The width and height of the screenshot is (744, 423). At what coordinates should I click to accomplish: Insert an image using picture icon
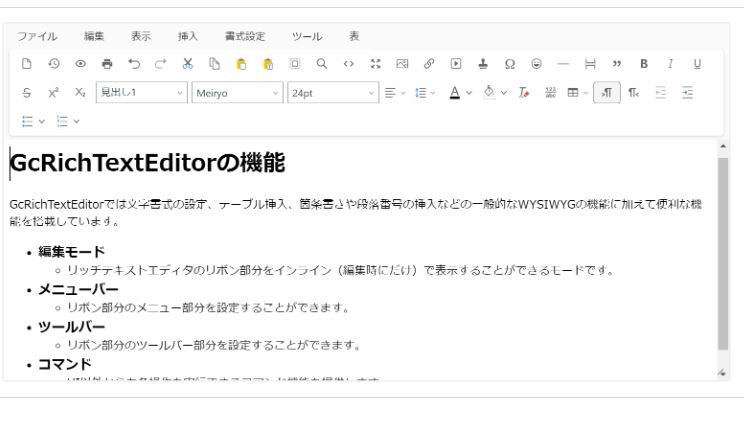click(x=402, y=64)
